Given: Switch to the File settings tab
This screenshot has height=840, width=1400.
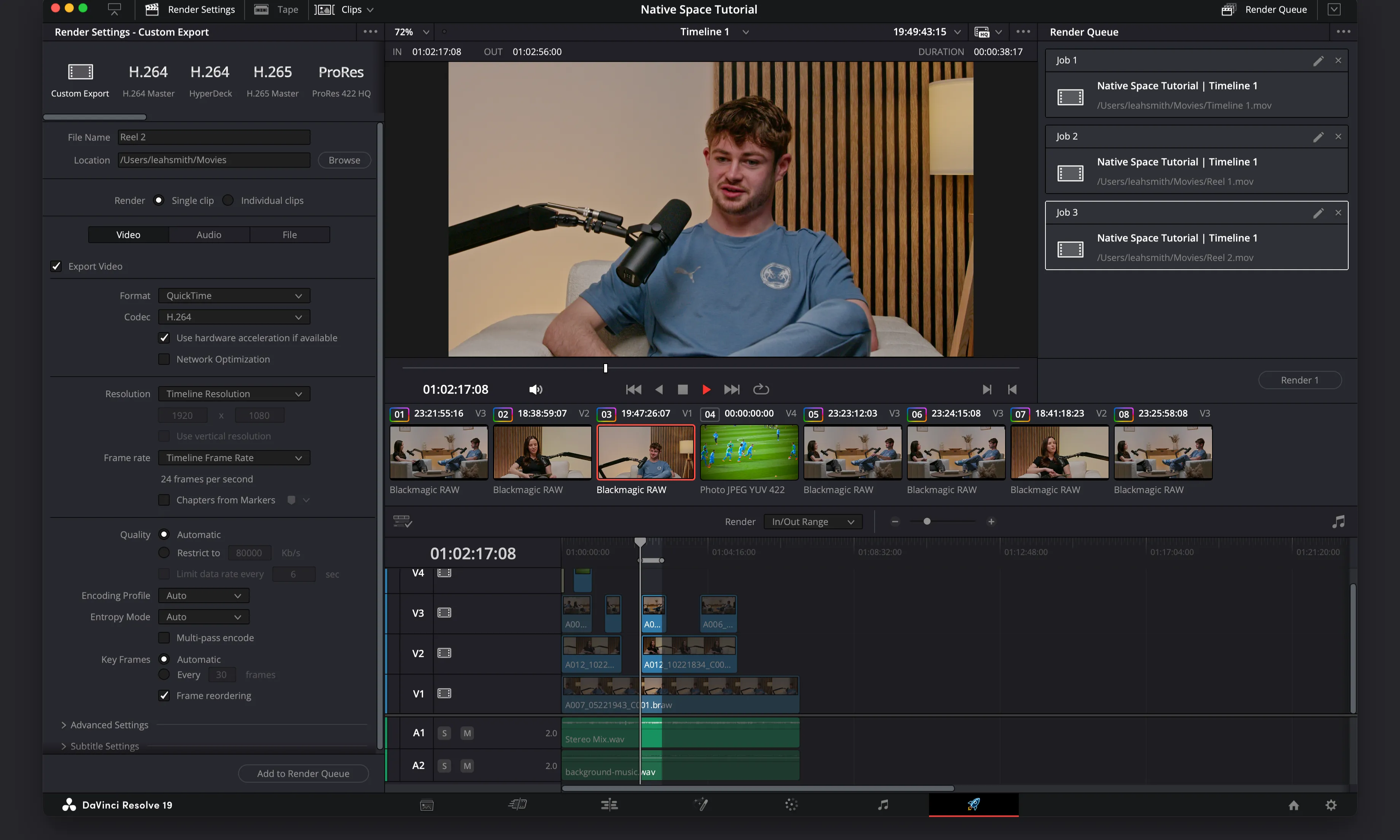Looking at the screenshot, I should [289, 234].
